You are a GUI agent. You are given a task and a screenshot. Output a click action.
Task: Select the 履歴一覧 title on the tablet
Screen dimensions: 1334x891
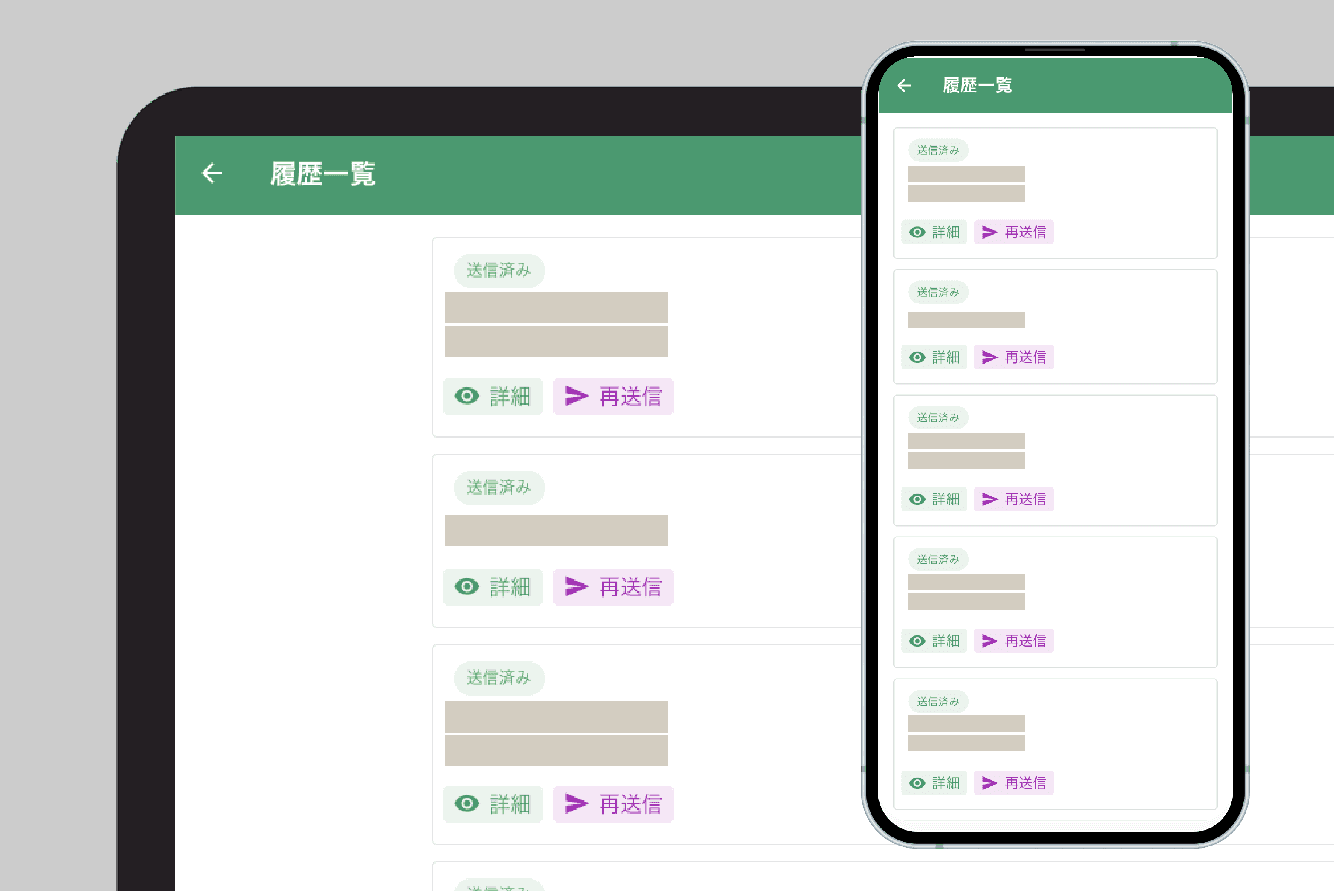pyautogui.click(x=323, y=174)
